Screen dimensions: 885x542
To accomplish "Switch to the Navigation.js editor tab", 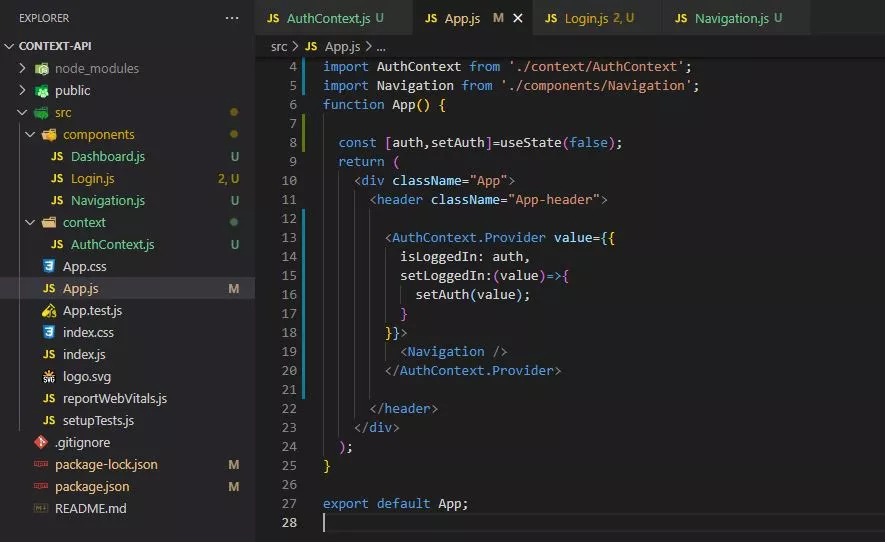I will tap(737, 18).
